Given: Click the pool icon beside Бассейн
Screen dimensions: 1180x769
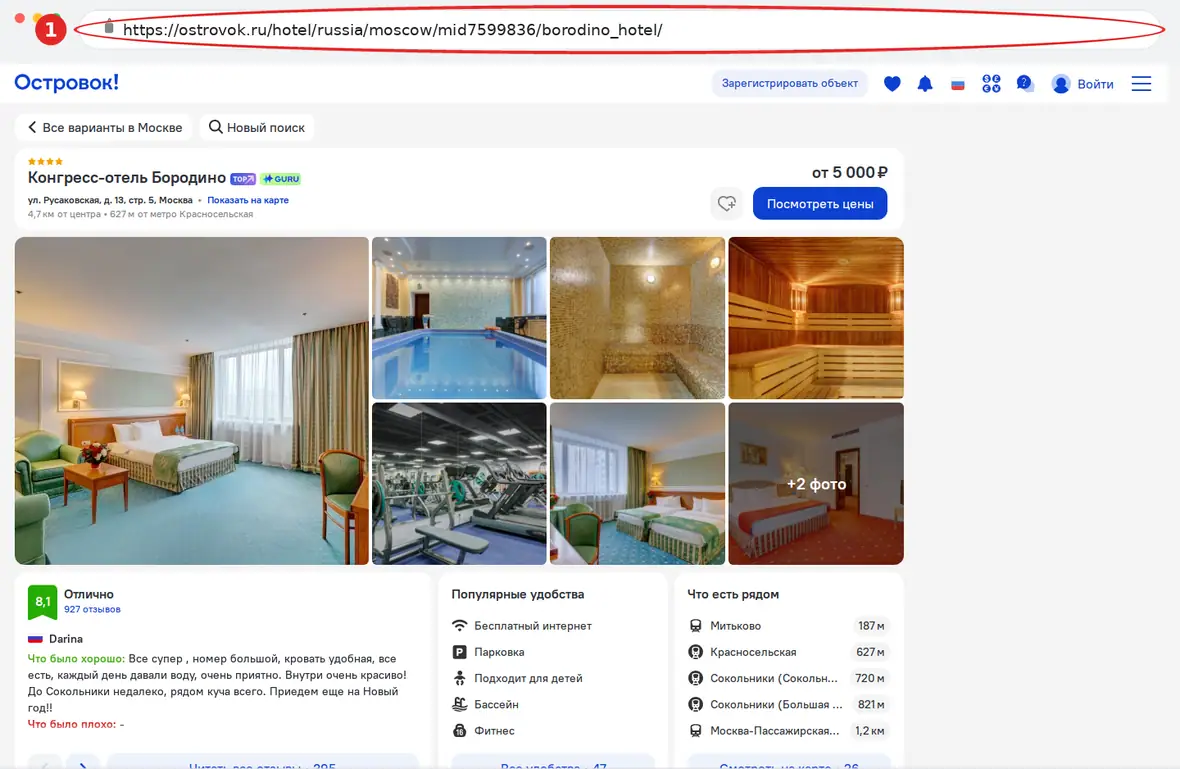Looking at the screenshot, I should tap(459, 704).
